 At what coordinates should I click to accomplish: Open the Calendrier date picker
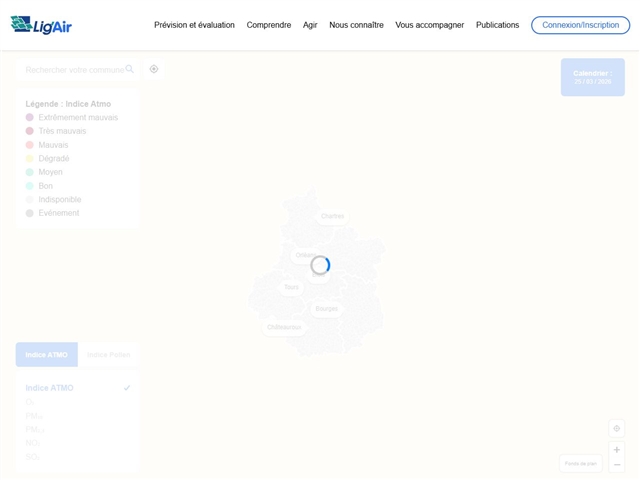pyautogui.click(x=592, y=77)
